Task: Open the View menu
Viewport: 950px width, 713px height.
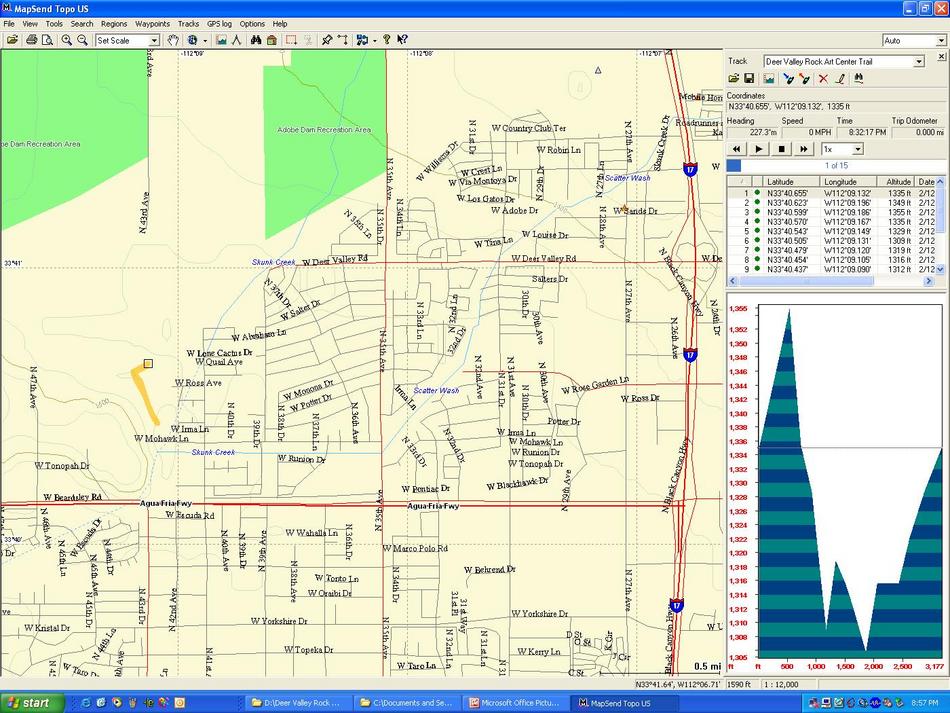Action: tap(30, 24)
